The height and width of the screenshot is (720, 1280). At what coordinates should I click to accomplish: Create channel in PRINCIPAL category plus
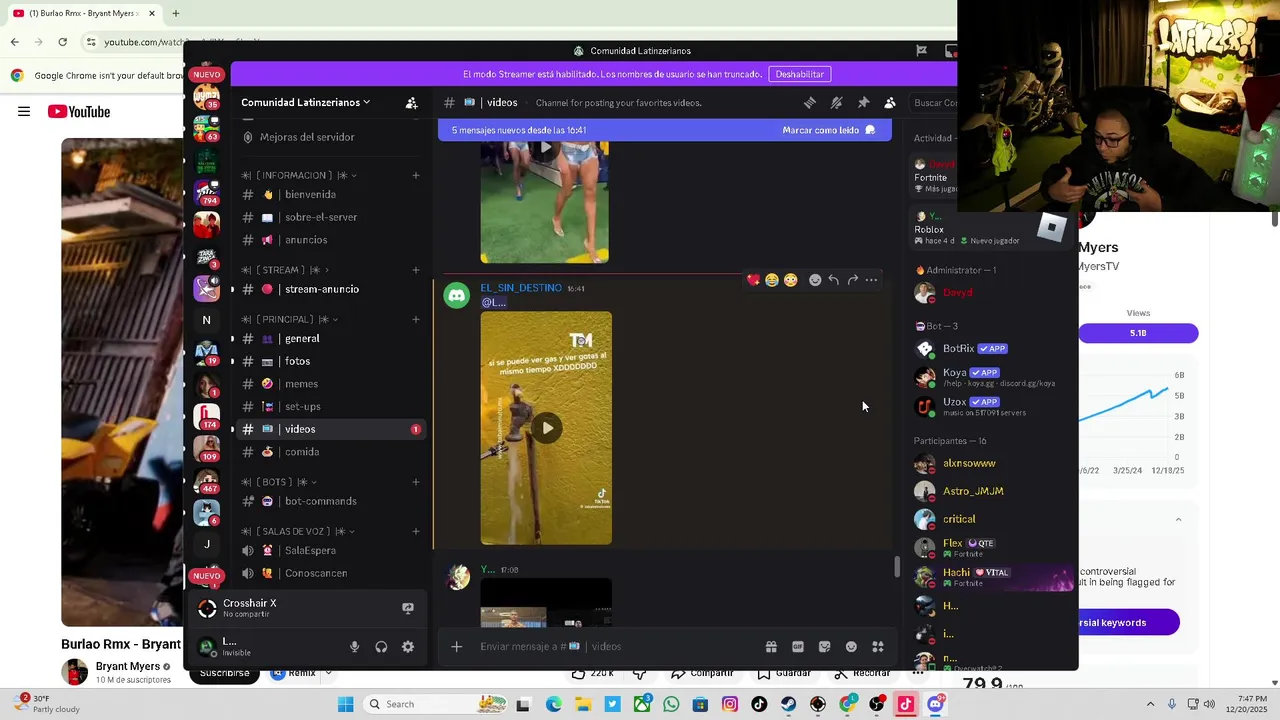416,319
